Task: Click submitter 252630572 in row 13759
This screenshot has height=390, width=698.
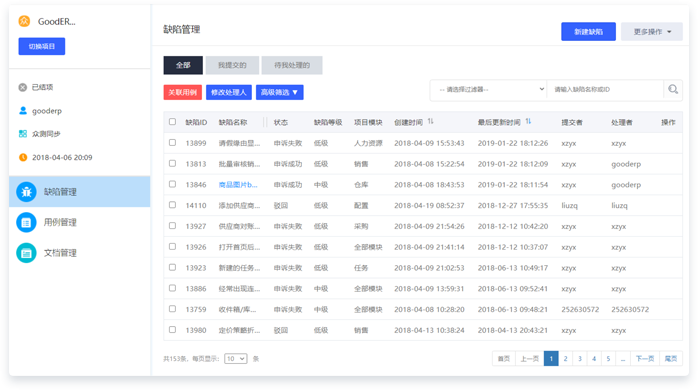Action: coord(580,309)
